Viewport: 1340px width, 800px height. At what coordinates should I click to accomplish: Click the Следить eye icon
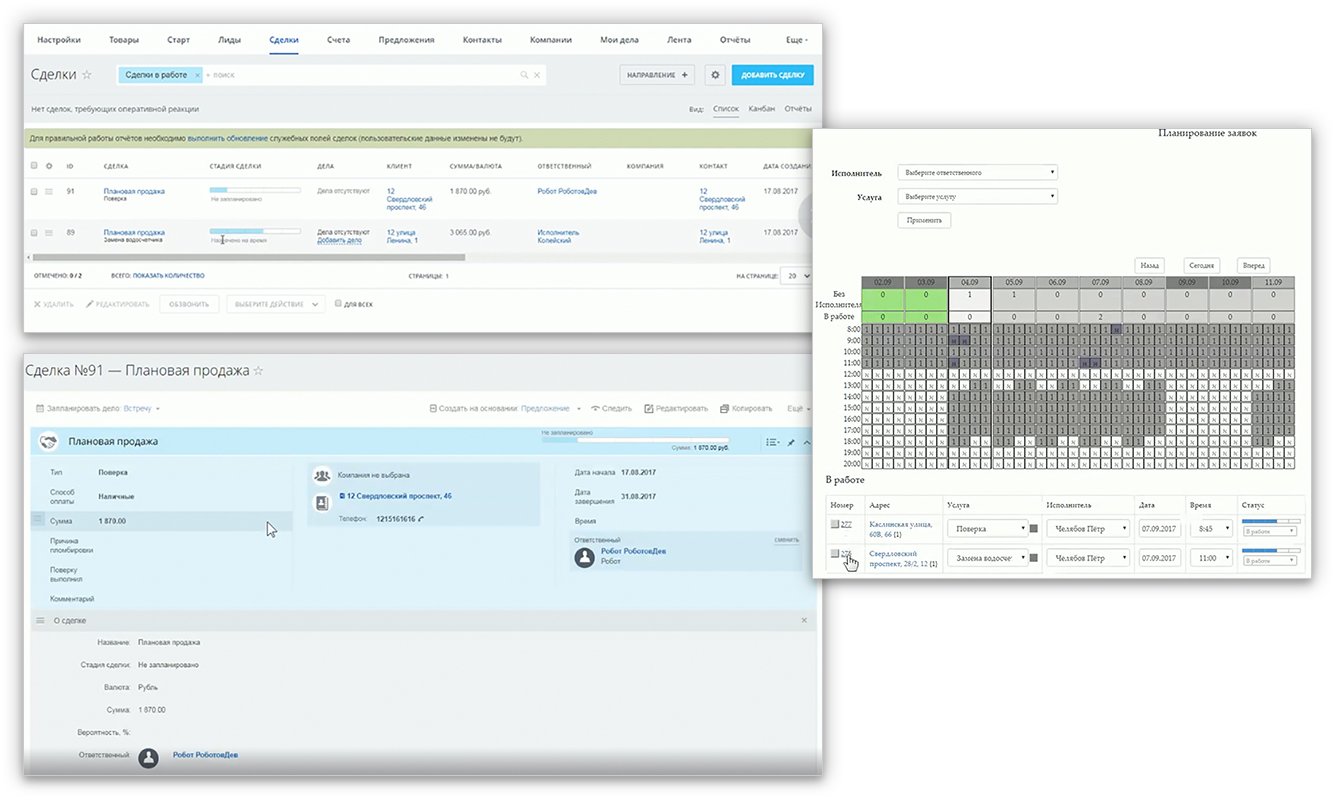coord(596,408)
